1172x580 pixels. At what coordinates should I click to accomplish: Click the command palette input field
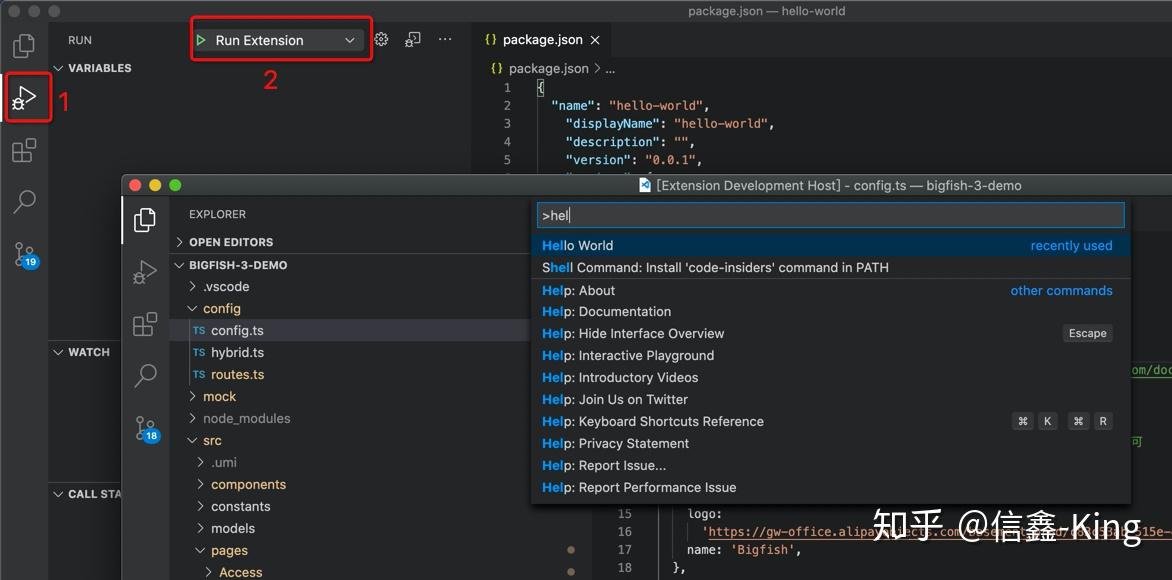[x=830, y=214]
